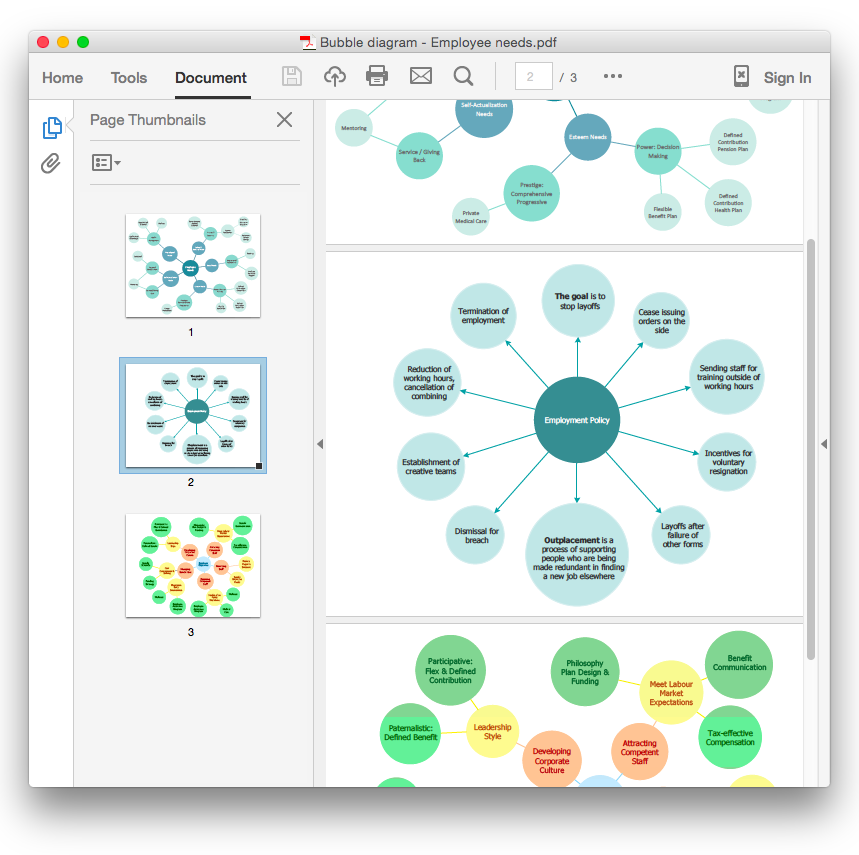Click 'Sending staff for training' bubble
The width and height of the screenshot is (859, 855).
pos(728,377)
